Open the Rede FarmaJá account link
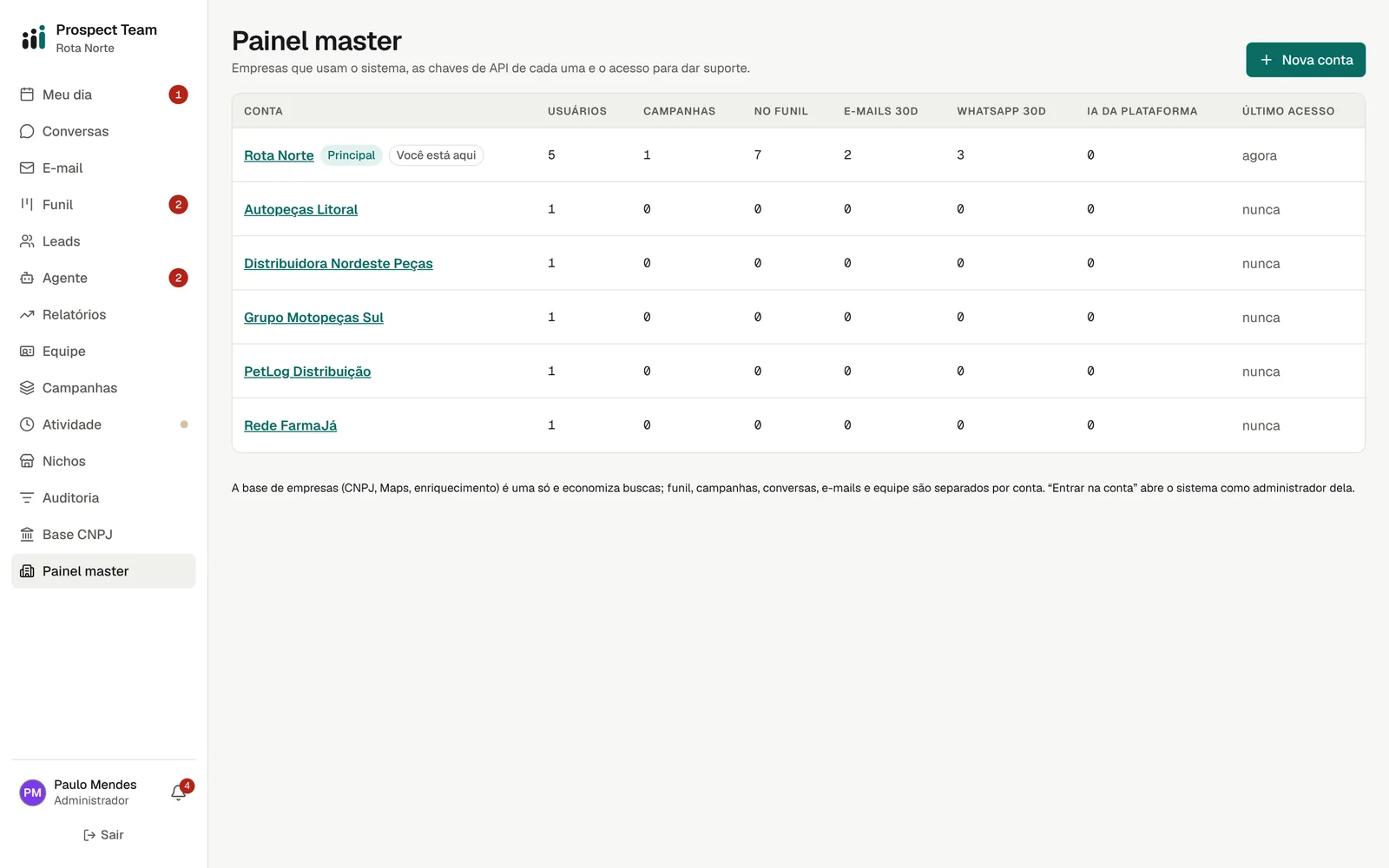The width and height of the screenshot is (1389, 868). 290,425
